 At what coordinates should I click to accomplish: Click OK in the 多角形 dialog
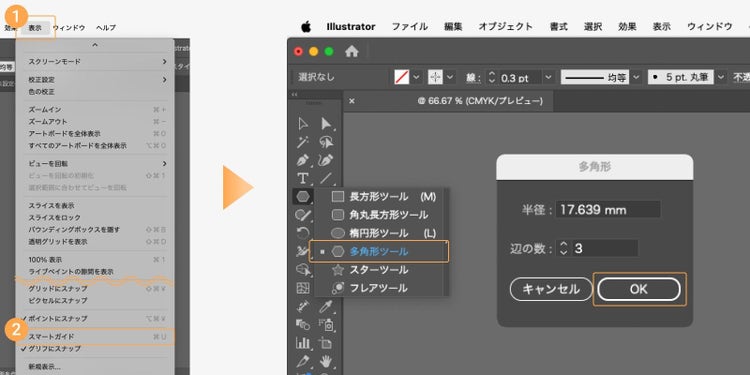[x=639, y=289]
